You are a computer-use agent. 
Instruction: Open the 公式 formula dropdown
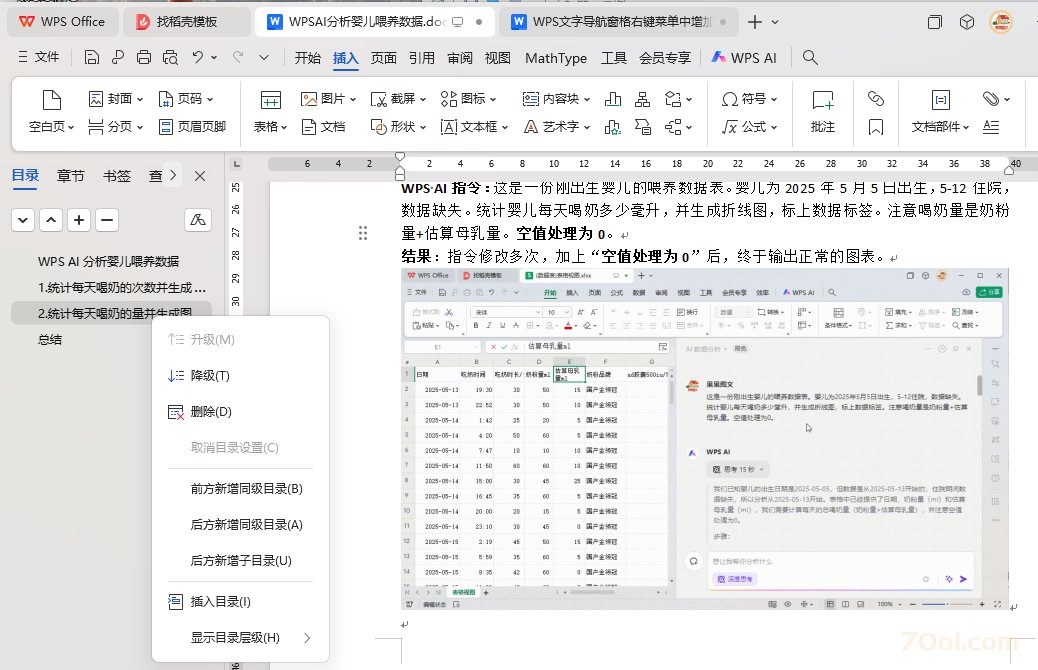pyautogui.click(x=745, y=127)
